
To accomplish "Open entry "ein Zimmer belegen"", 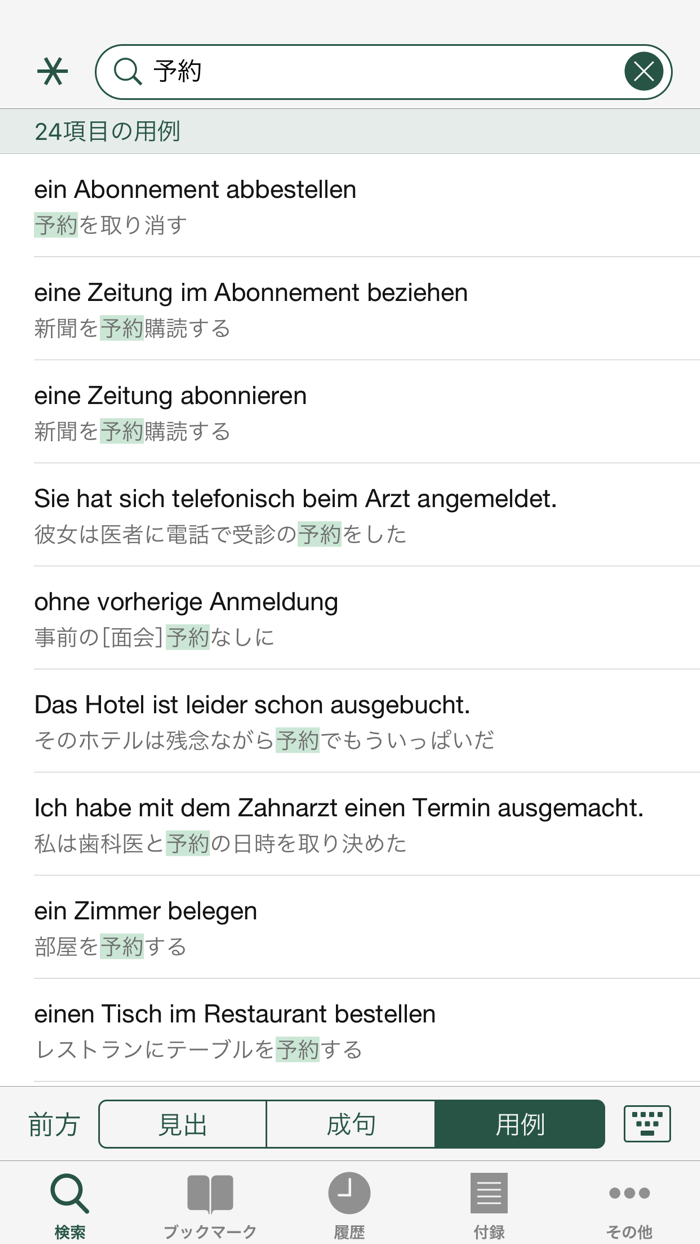I will pyautogui.click(x=350, y=926).
